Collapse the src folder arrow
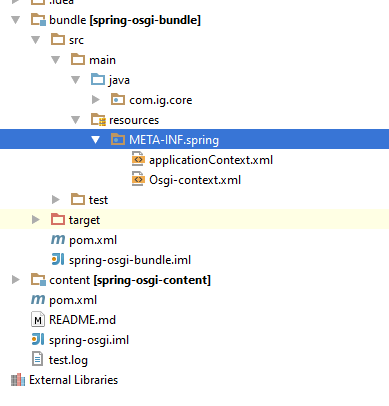 click(x=36, y=40)
